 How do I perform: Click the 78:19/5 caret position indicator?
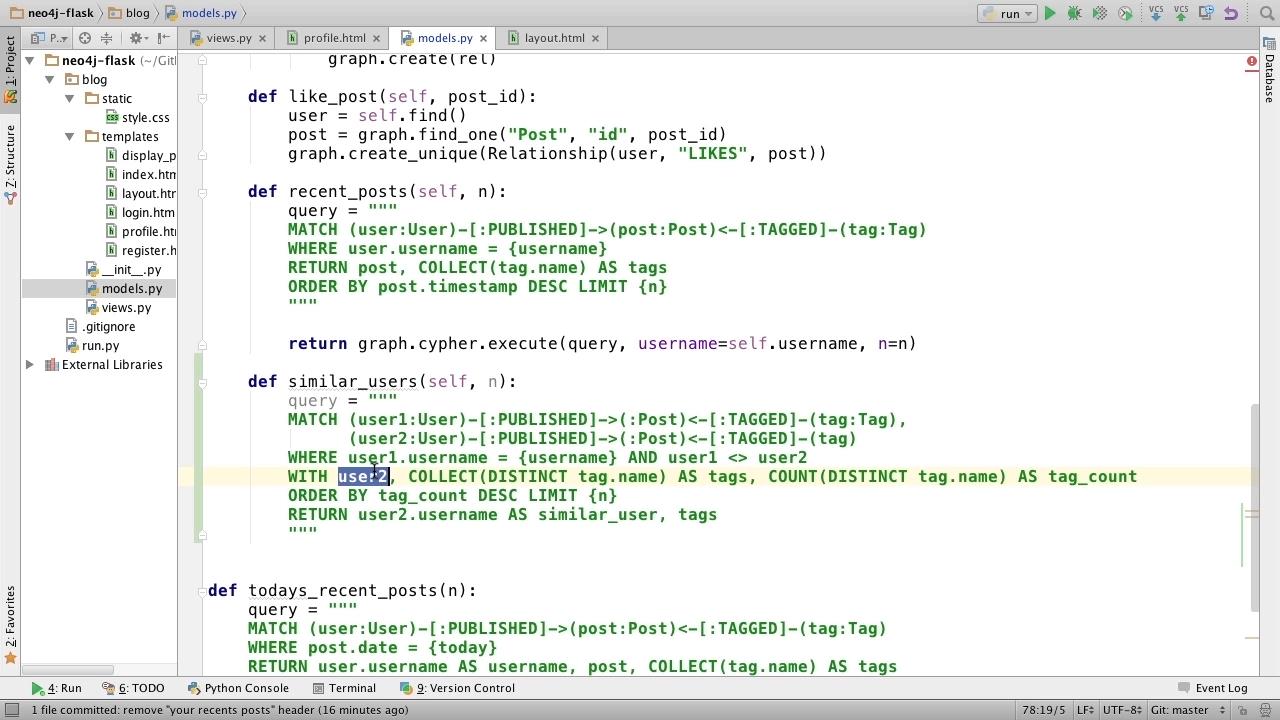(1042, 710)
